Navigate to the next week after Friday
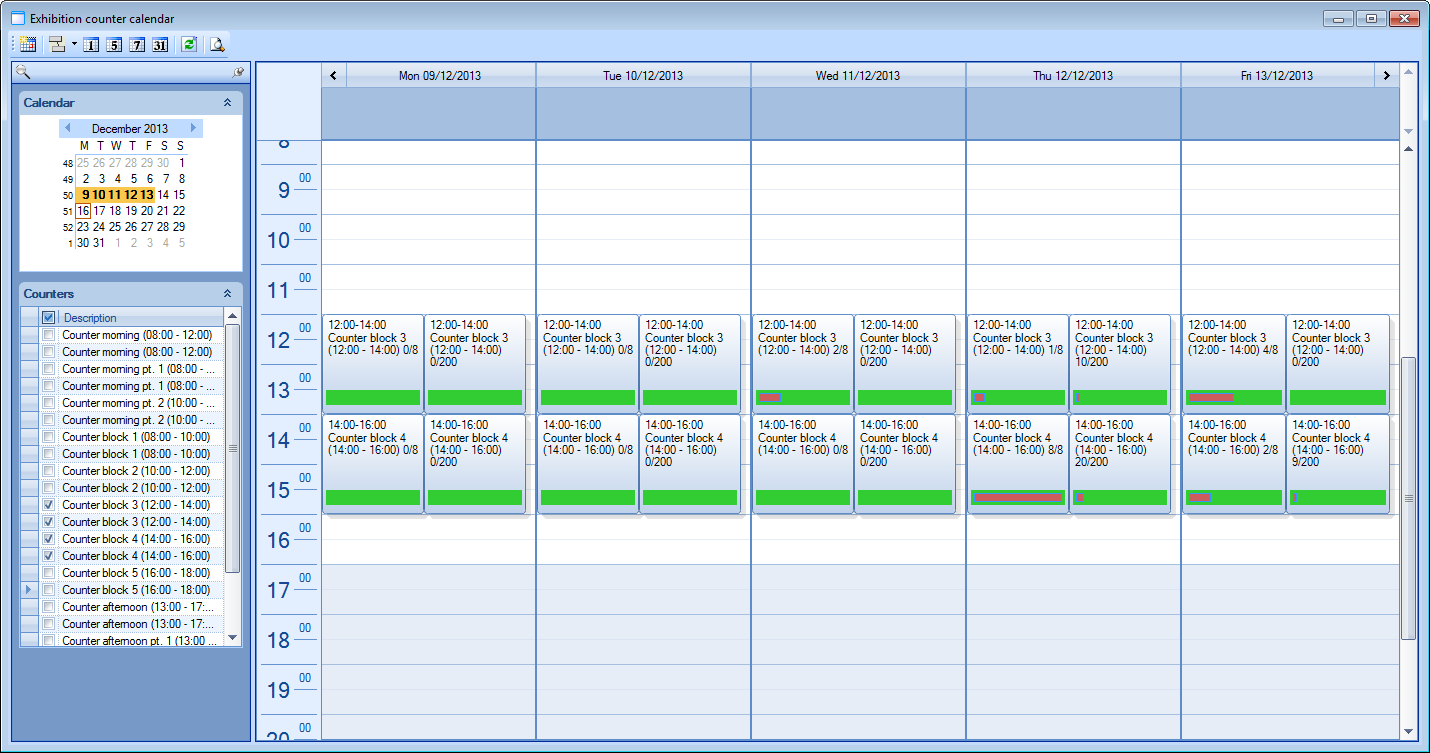Image resolution: width=1430 pixels, height=753 pixels. pos(1386,75)
